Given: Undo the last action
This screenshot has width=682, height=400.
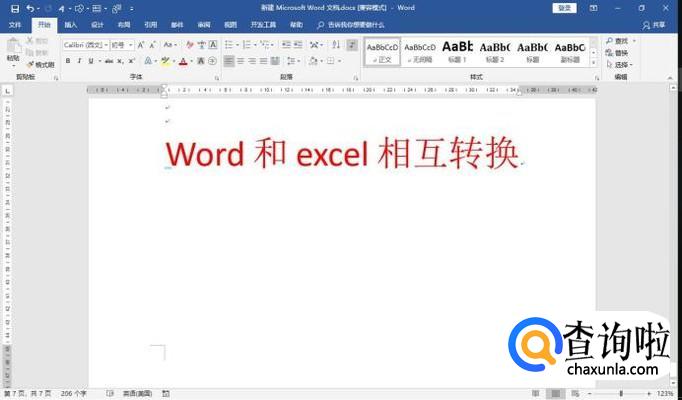Looking at the screenshot, I should pyautogui.click(x=30, y=8).
